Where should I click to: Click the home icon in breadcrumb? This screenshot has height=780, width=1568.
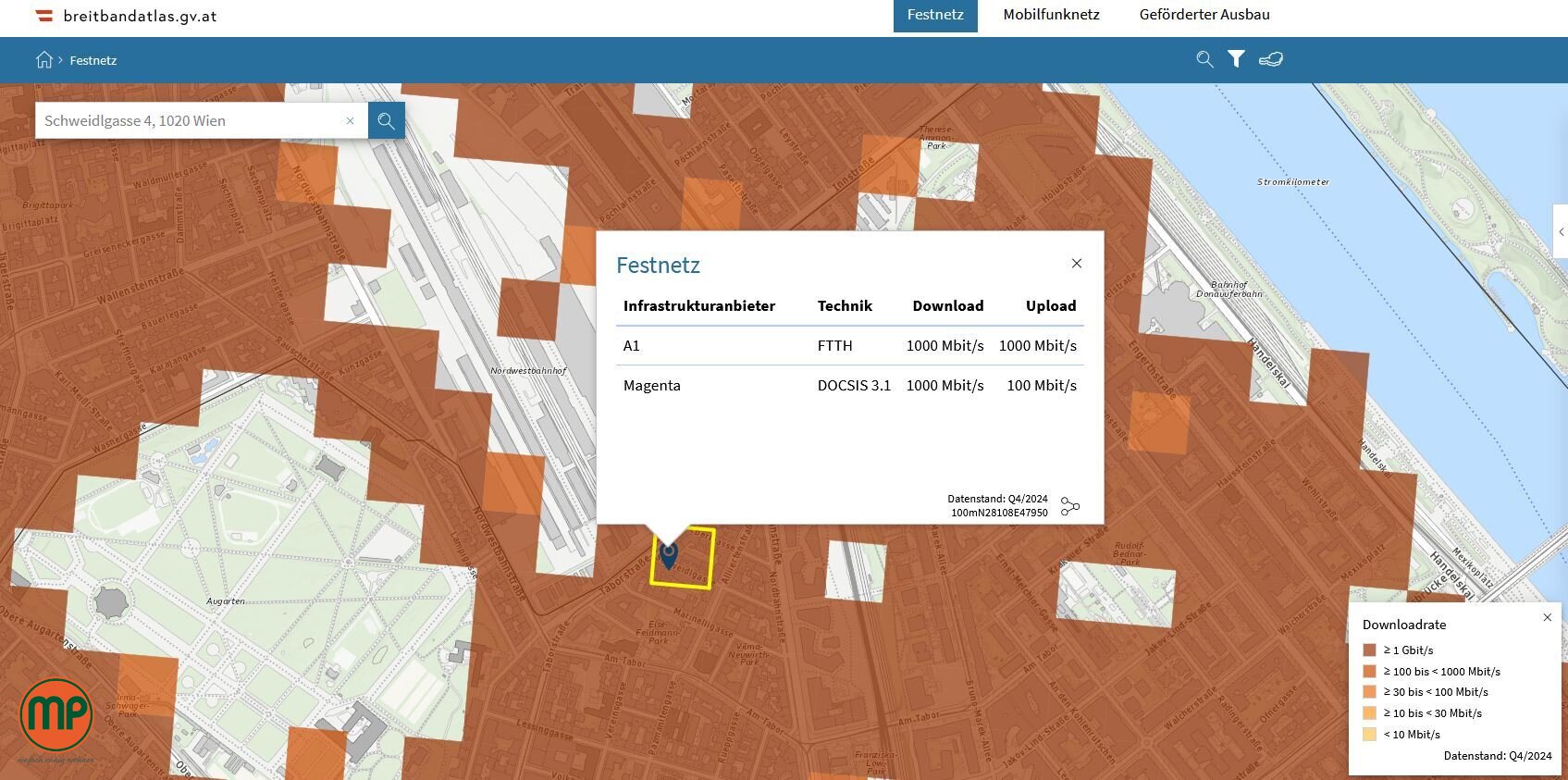pos(44,60)
